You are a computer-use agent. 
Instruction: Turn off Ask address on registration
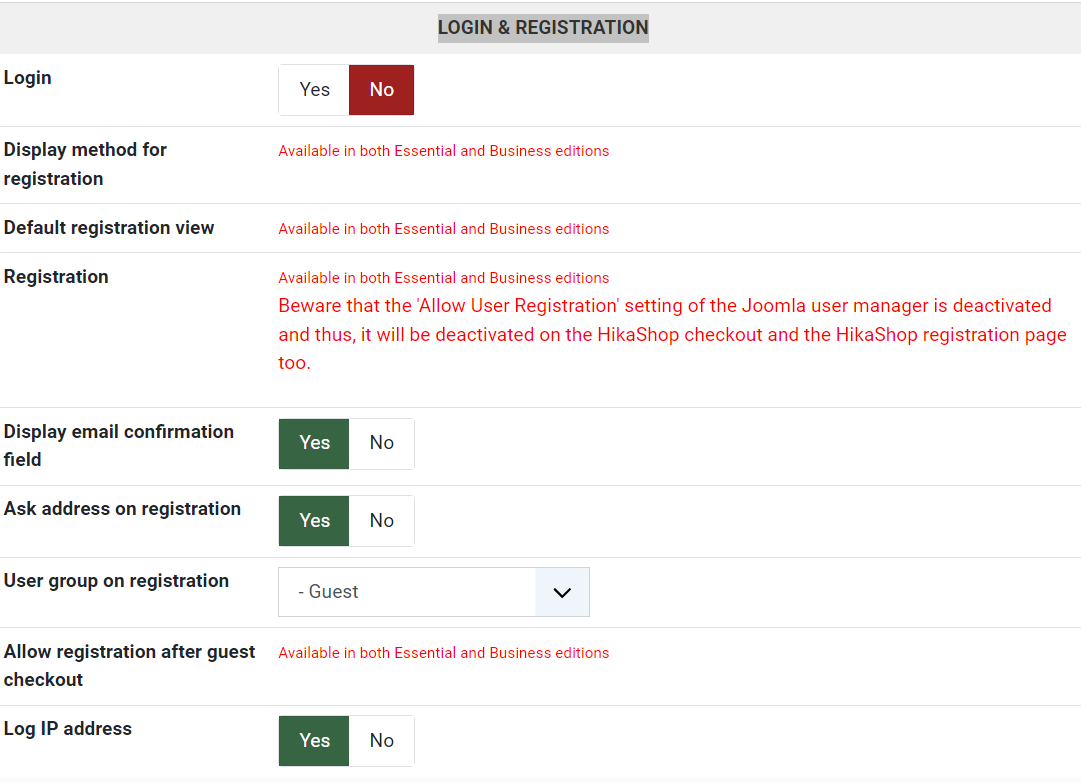pyautogui.click(x=381, y=521)
